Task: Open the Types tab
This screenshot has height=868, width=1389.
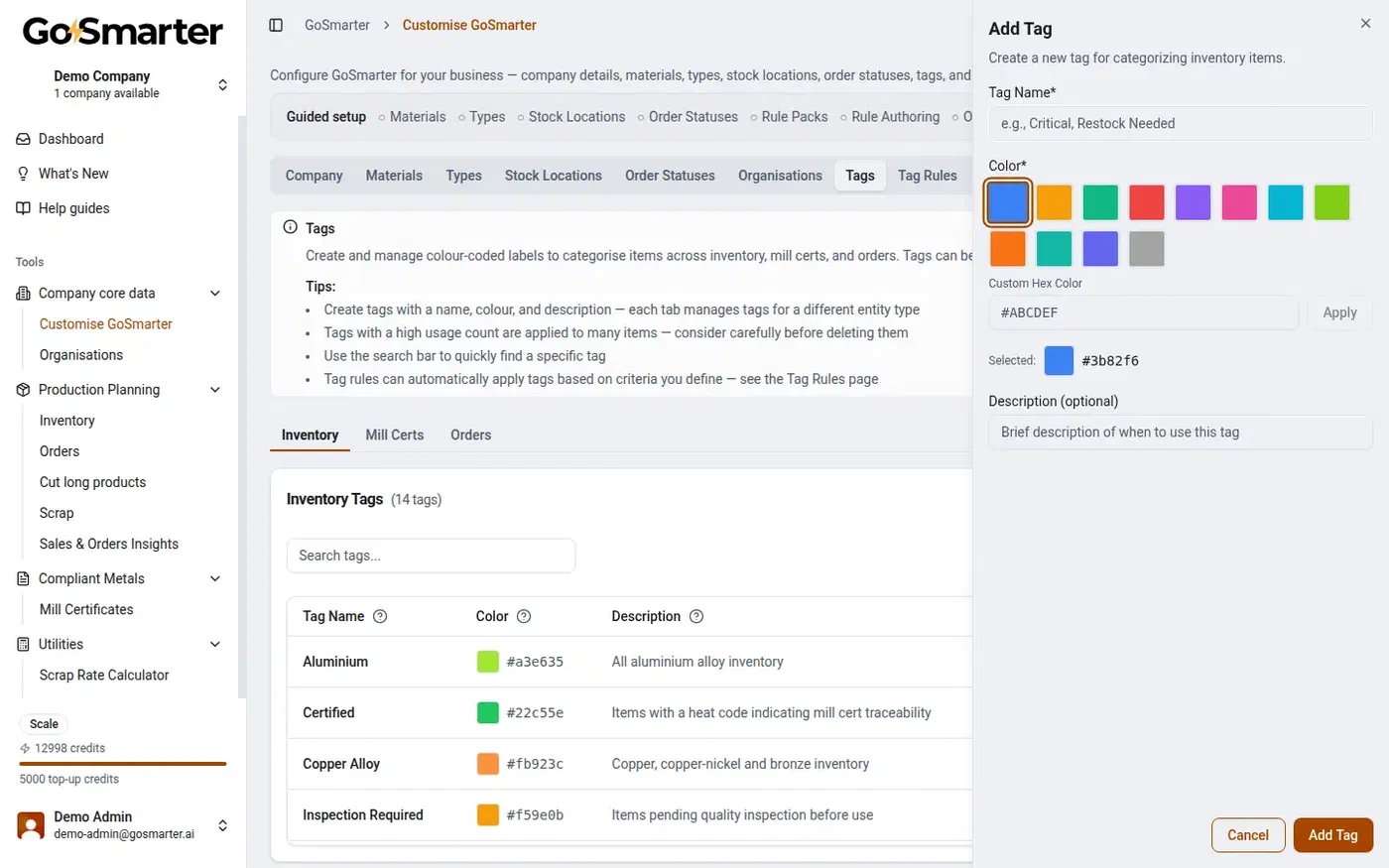Action: point(463,176)
